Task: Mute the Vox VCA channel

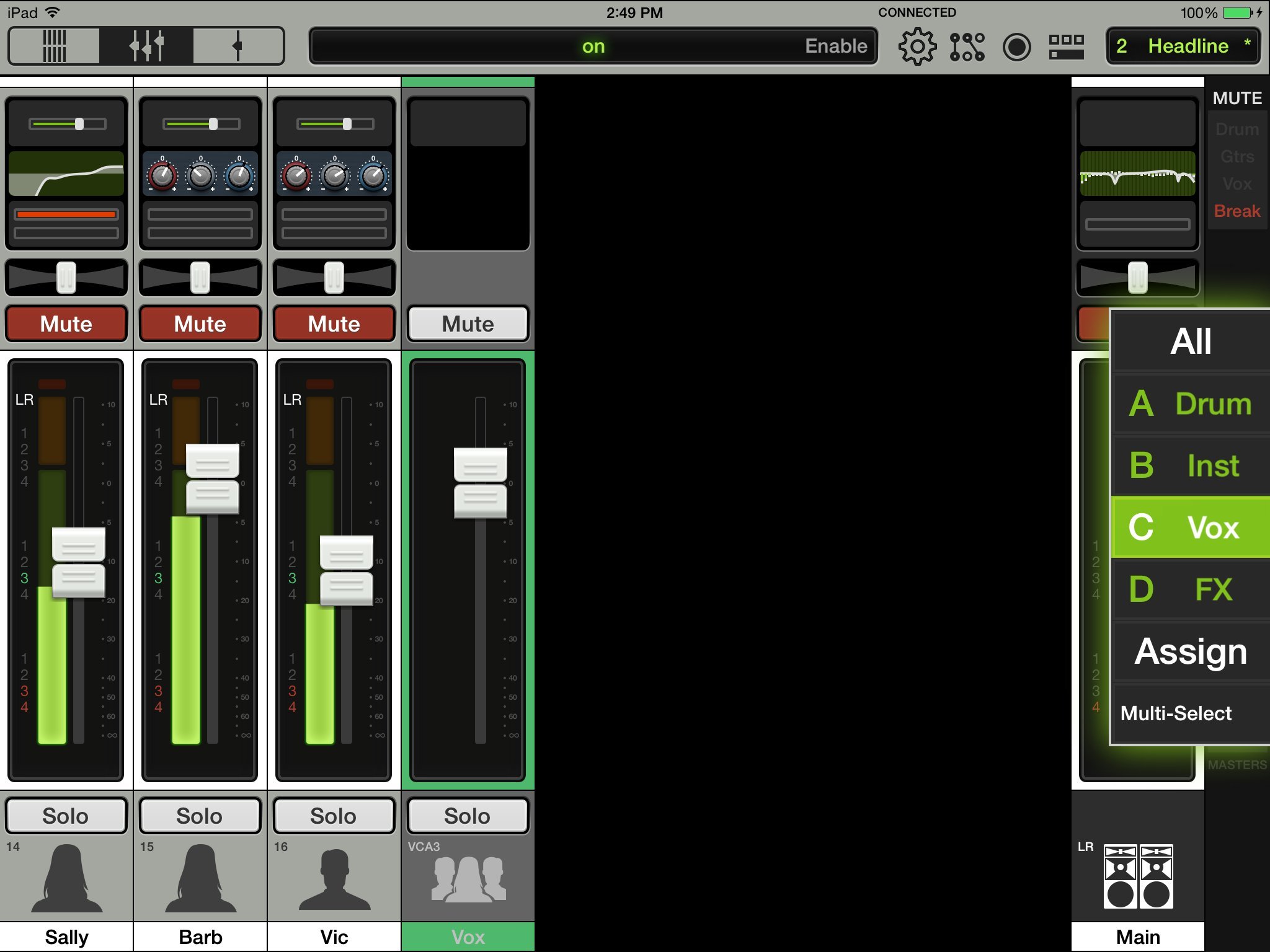Action: tap(468, 324)
